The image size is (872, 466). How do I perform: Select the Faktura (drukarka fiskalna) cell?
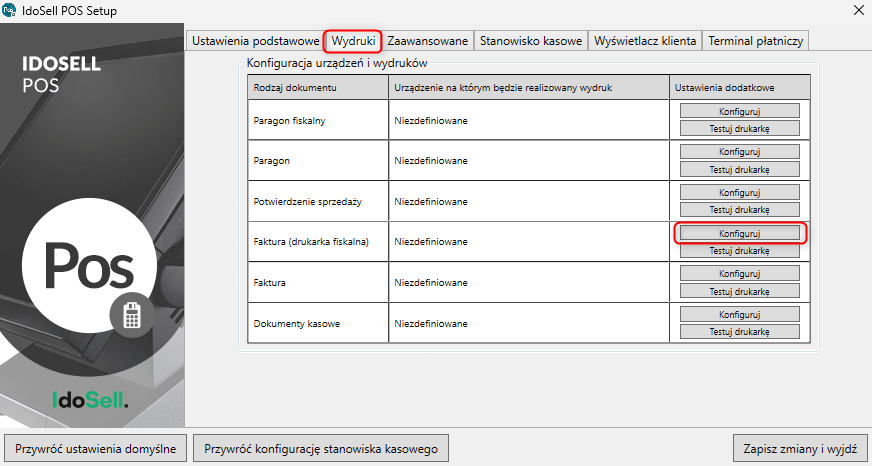318,242
